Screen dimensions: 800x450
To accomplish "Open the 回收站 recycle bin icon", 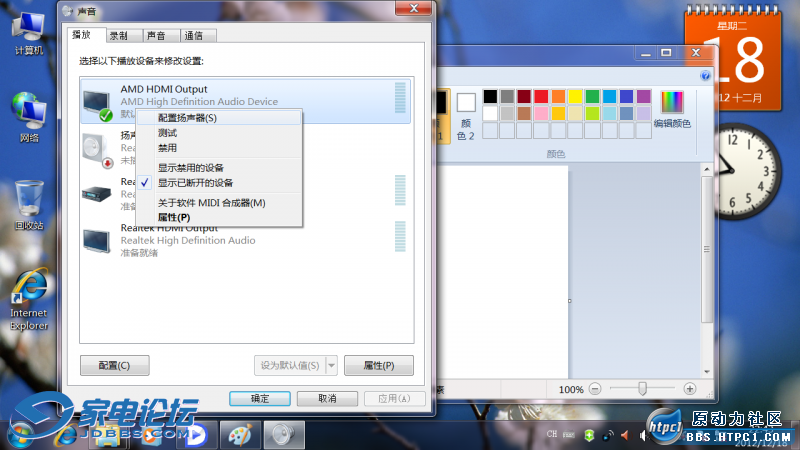I will pyautogui.click(x=29, y=205).
